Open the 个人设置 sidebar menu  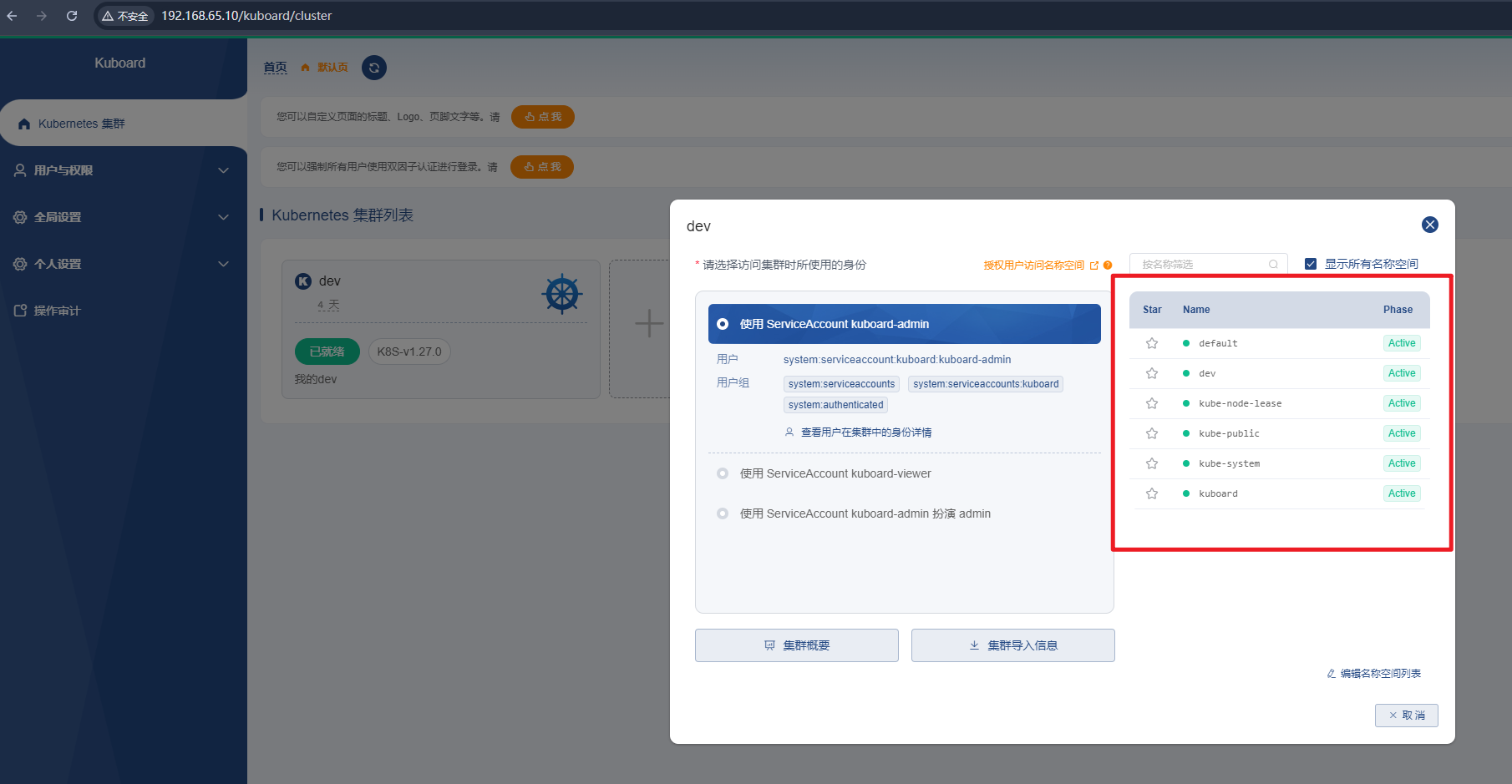124,264
